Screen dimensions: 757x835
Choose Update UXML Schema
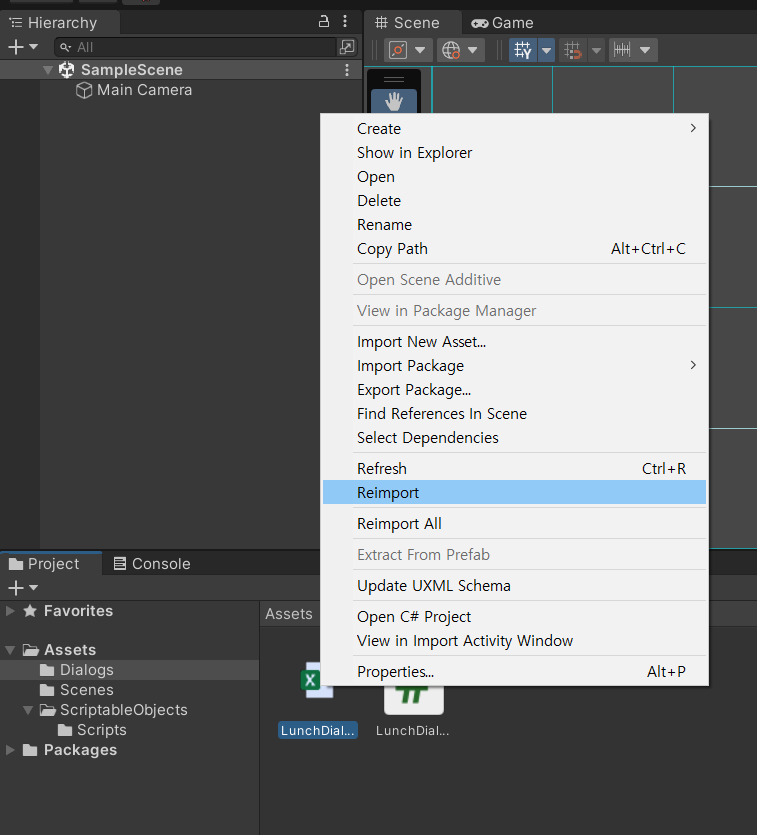tap(514, 586)
